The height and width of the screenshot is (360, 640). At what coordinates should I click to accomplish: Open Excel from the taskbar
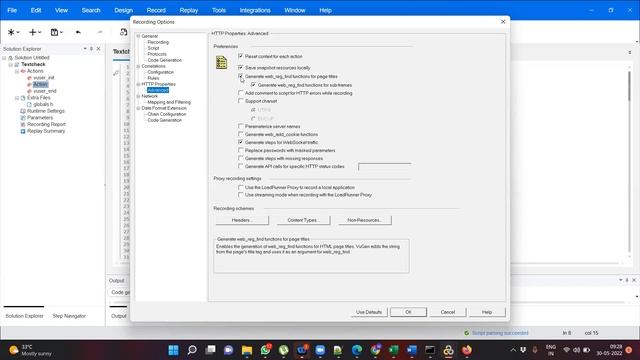(393, 350)
